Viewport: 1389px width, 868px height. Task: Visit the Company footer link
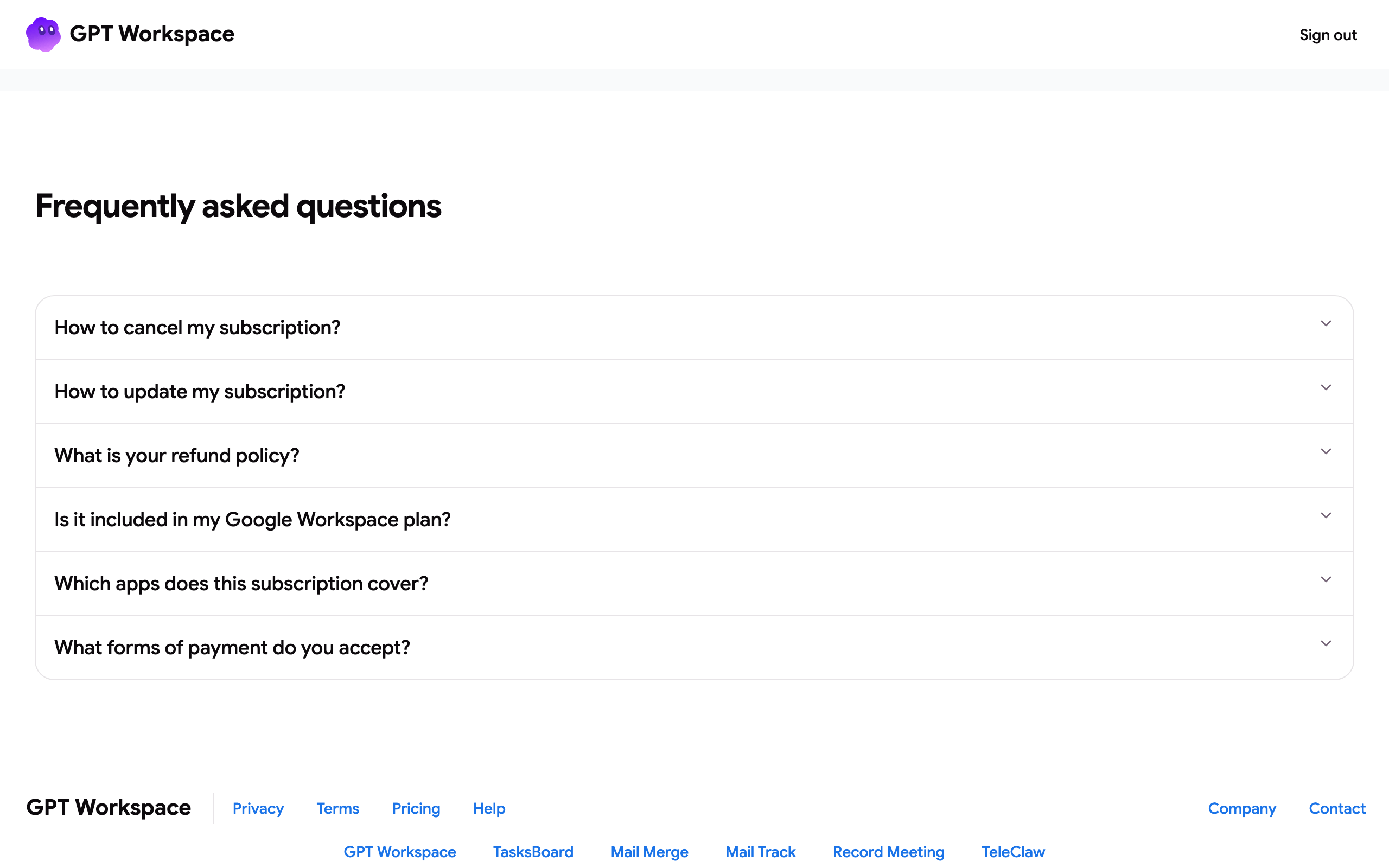(1242, 809)
